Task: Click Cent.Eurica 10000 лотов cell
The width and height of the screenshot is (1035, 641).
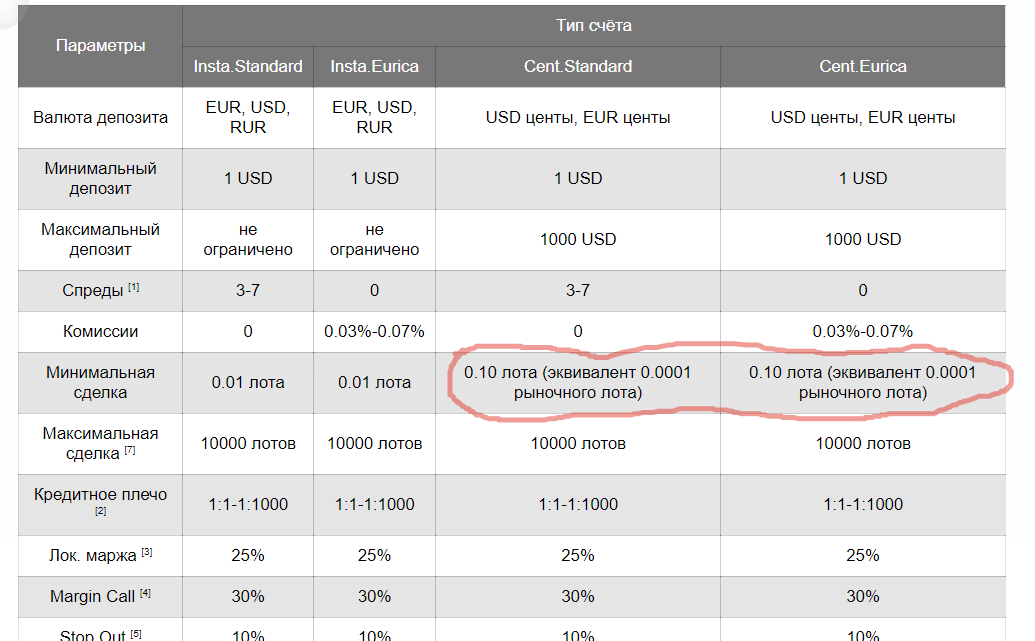Action: (863, 443)
